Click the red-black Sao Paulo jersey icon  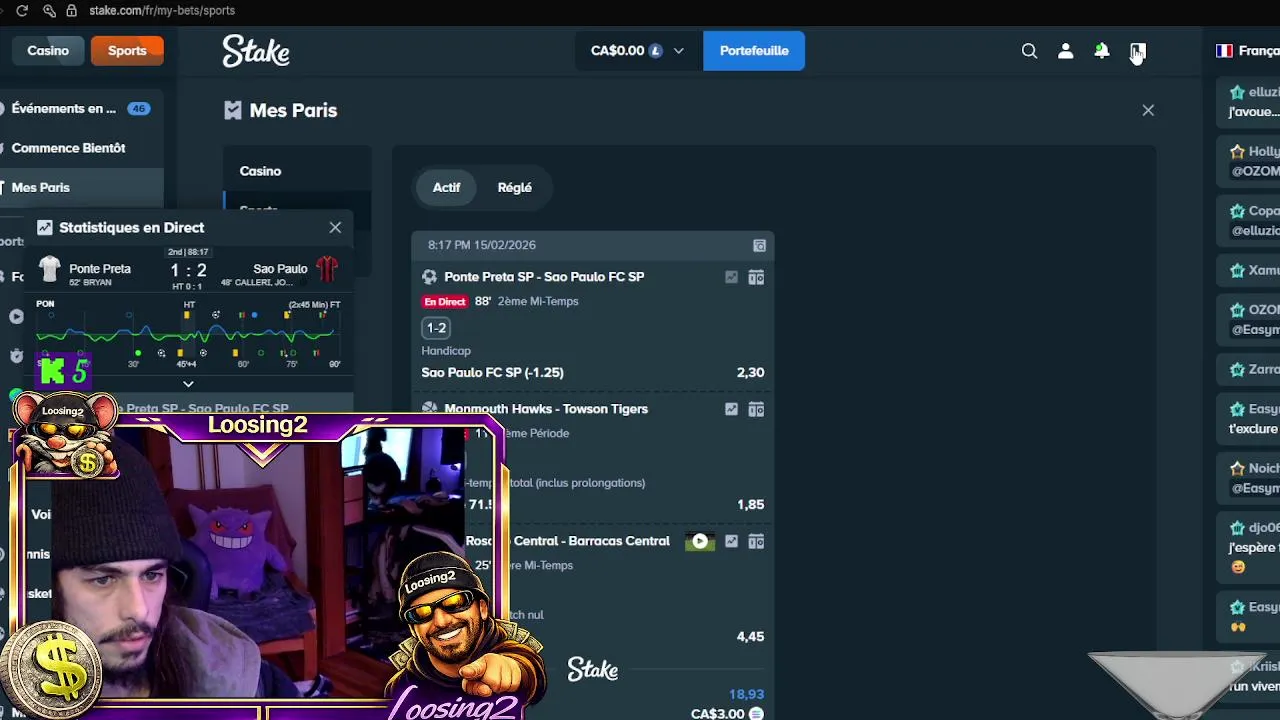tap(327, 269)
